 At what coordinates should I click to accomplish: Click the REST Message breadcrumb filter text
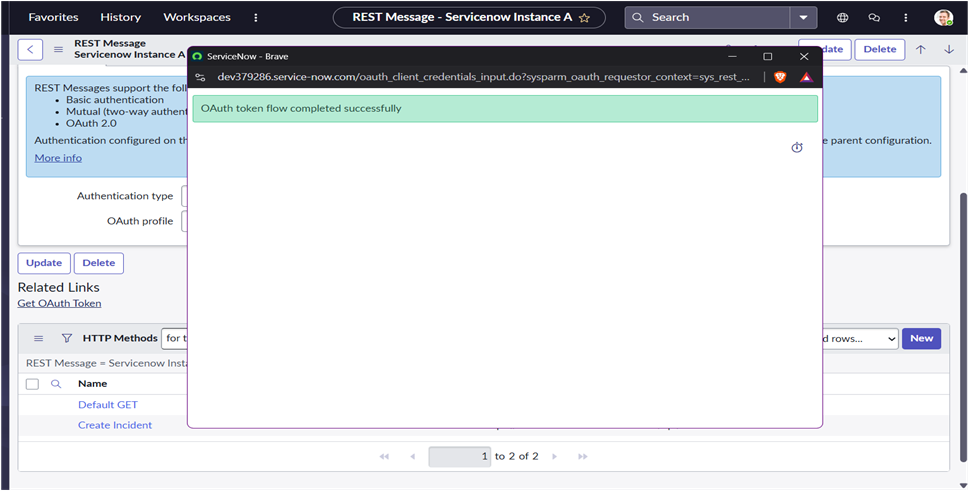tap(105, 363)
